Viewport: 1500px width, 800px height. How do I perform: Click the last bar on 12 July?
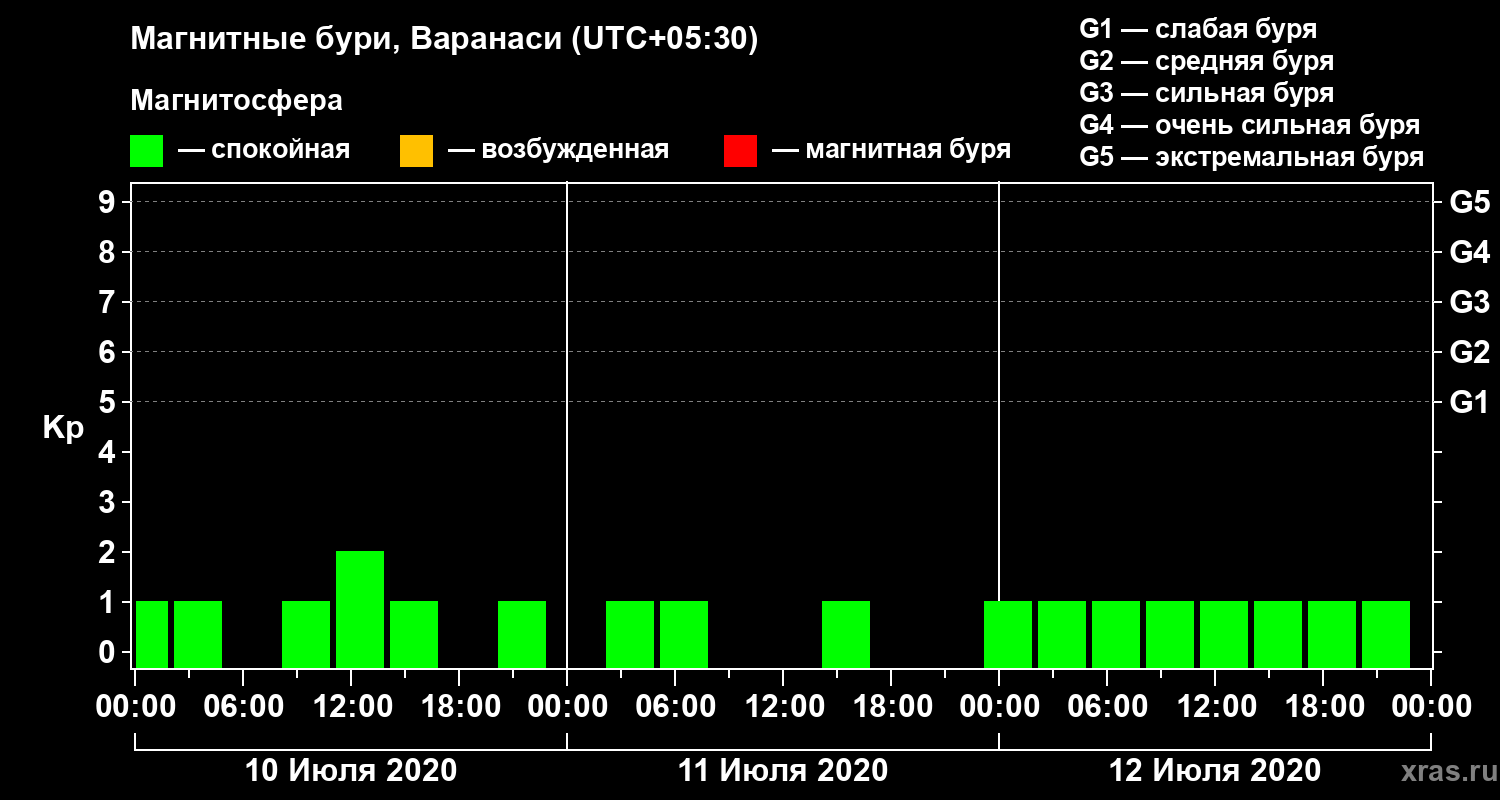click(1386, 634)
